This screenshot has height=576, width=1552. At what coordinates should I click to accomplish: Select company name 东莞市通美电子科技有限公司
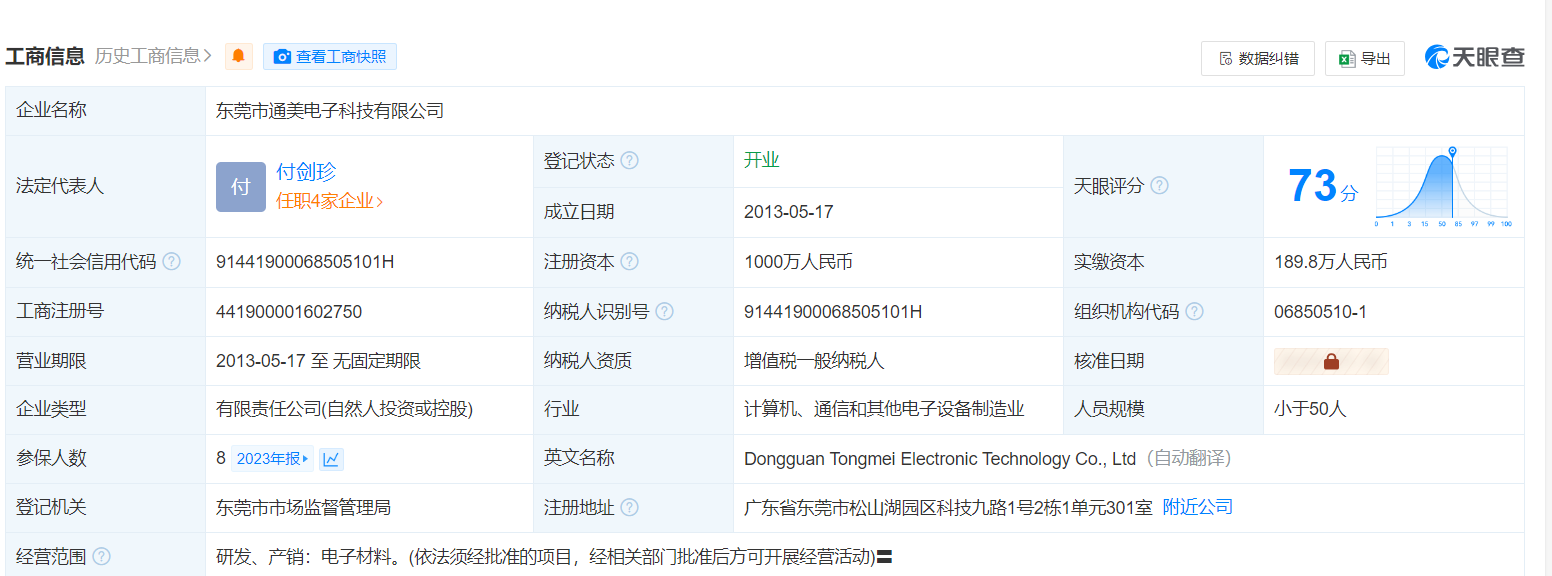point(330,111)
